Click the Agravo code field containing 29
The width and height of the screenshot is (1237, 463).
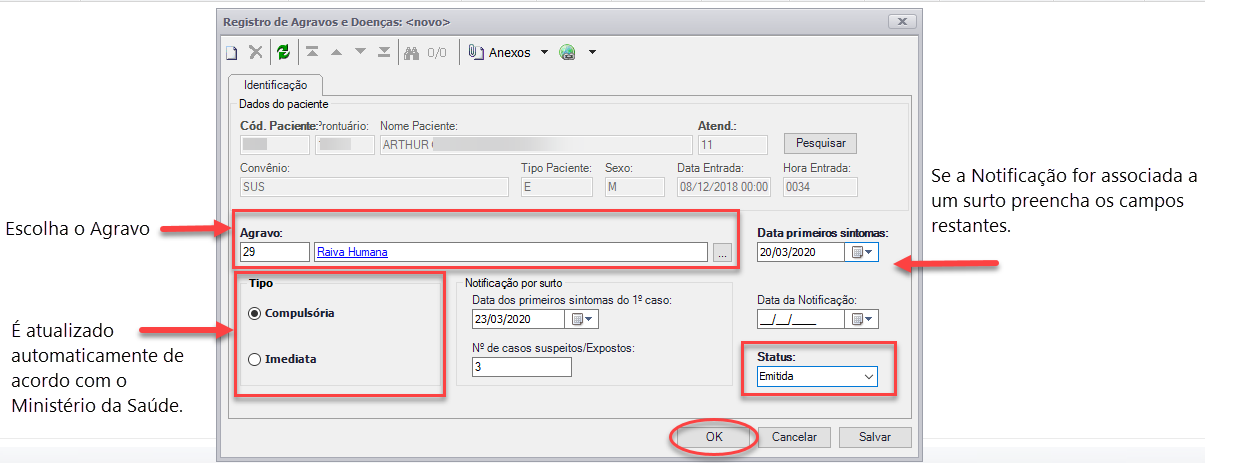pos(274,252)
